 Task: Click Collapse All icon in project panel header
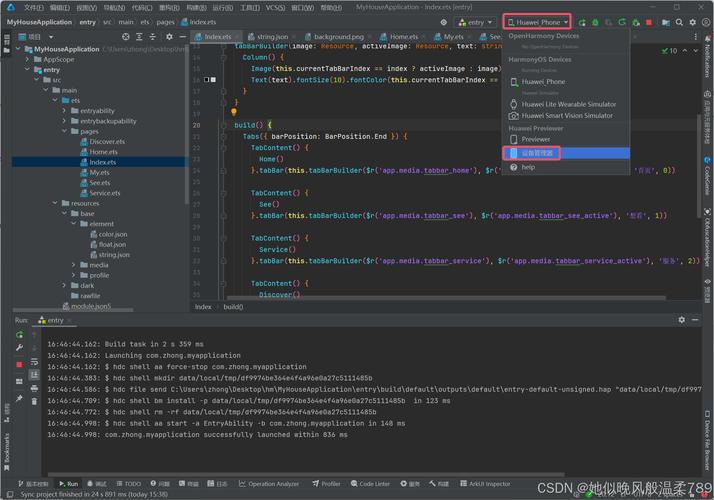click(153, 36)
